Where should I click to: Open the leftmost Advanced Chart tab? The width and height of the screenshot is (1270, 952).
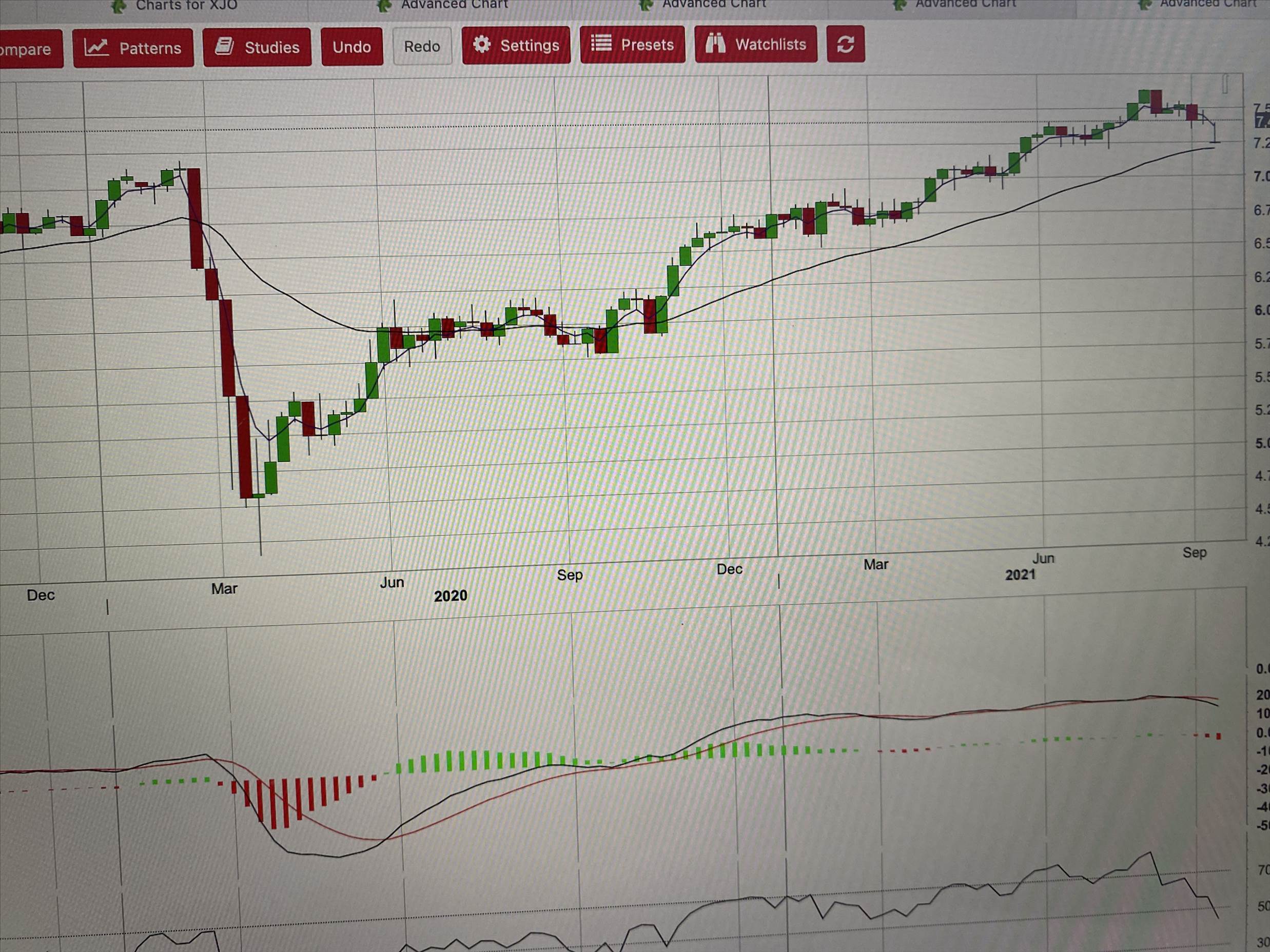pyautogui.click(x=454, y=5)
